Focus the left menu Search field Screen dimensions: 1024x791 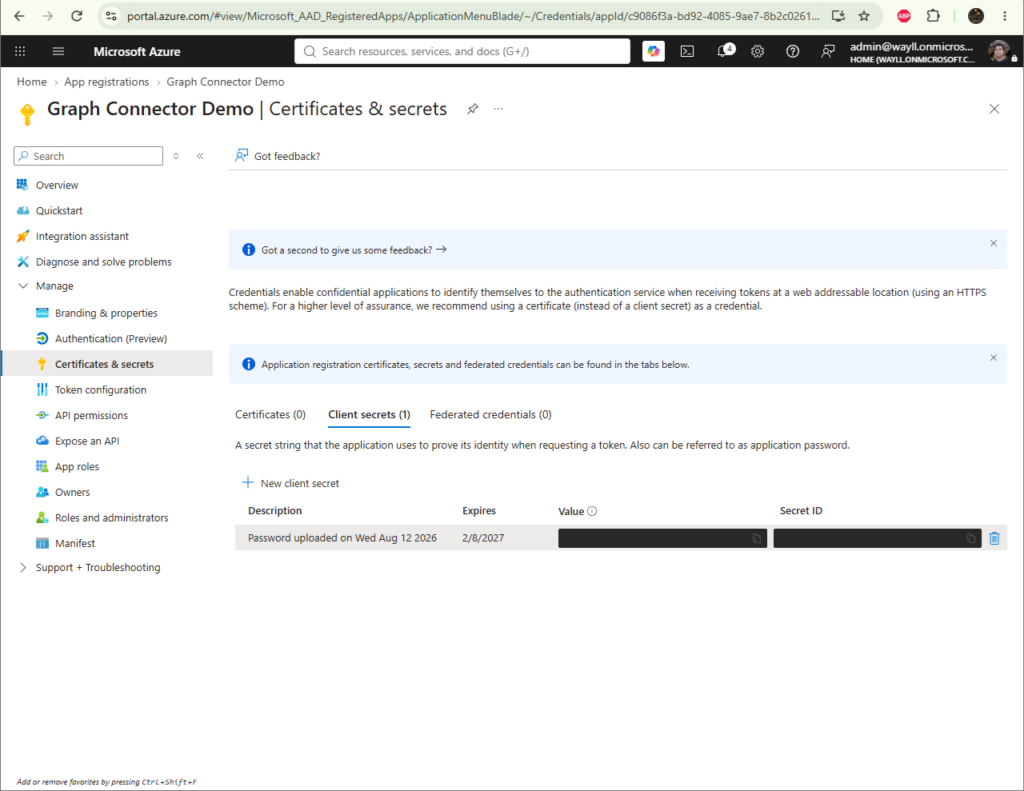(x=88, y=156)
